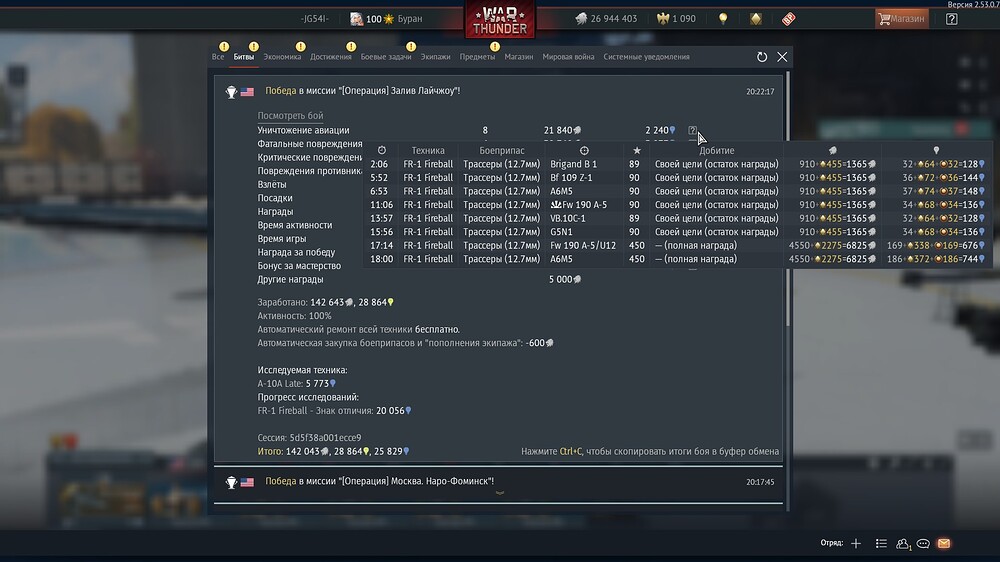Image resolution: width=1000 pixels, height=562 pixels.
Task: Open the Боевые задачи tab
Action: [386, 57]
